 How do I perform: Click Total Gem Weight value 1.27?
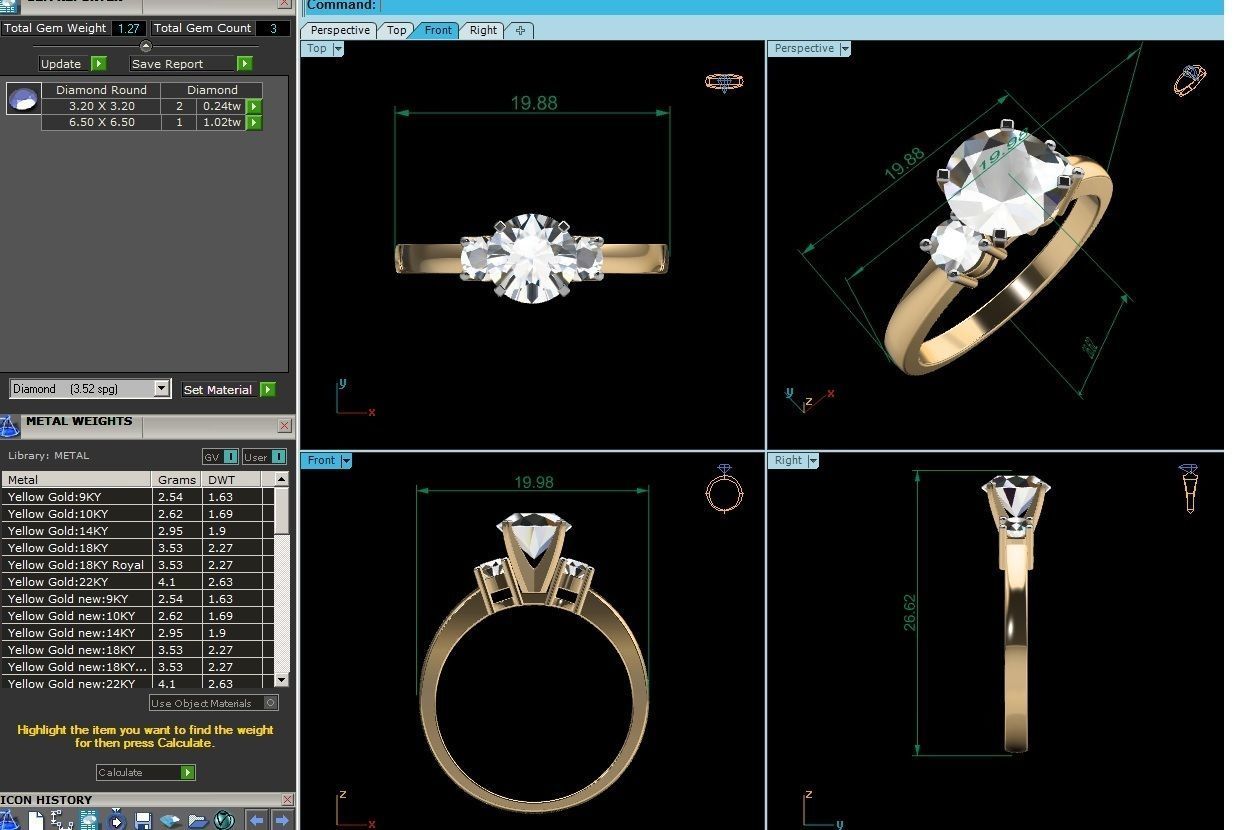128,28
